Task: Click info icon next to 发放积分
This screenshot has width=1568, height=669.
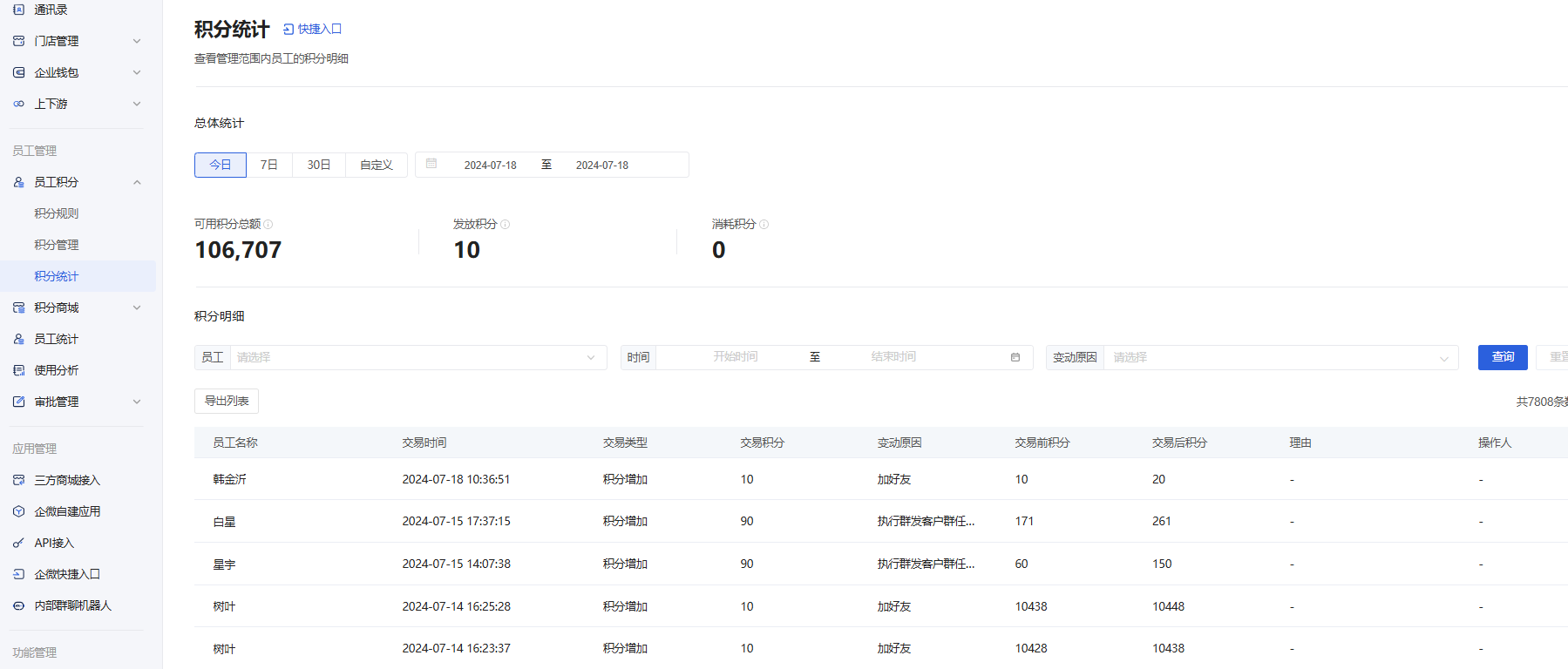Action: [506, 225]
